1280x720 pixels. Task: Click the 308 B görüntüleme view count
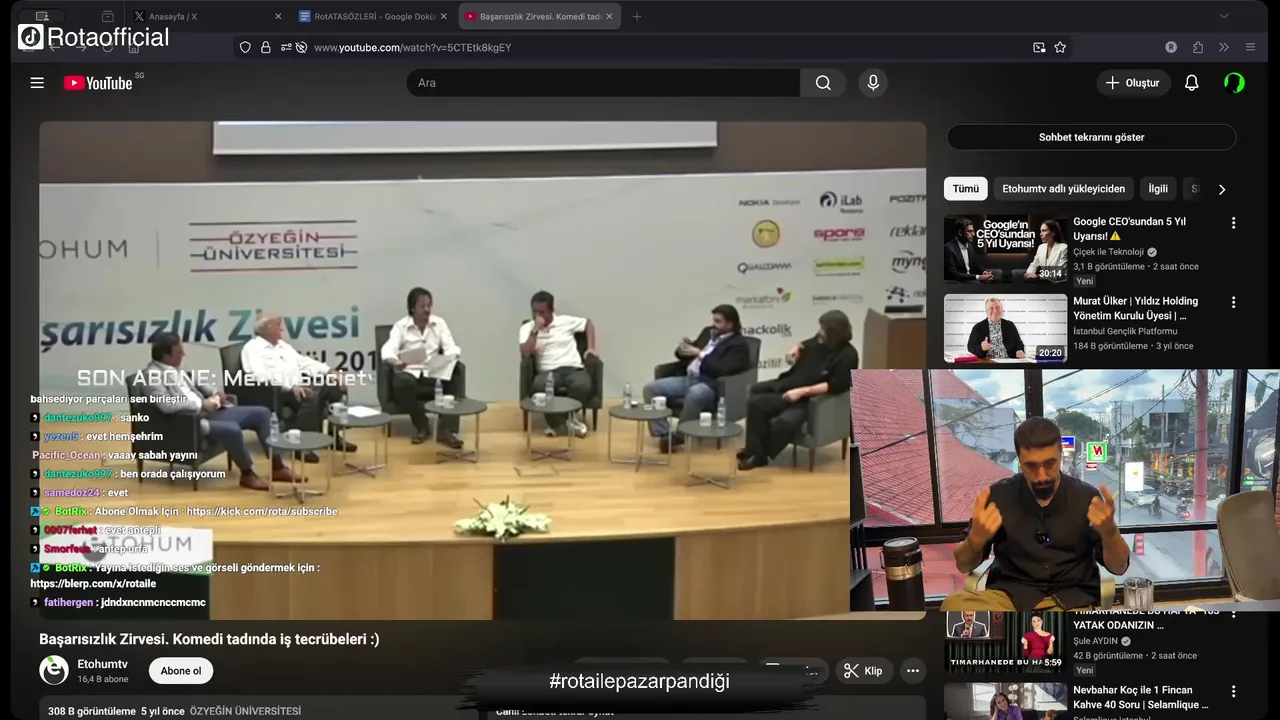[x=91, y=711]
